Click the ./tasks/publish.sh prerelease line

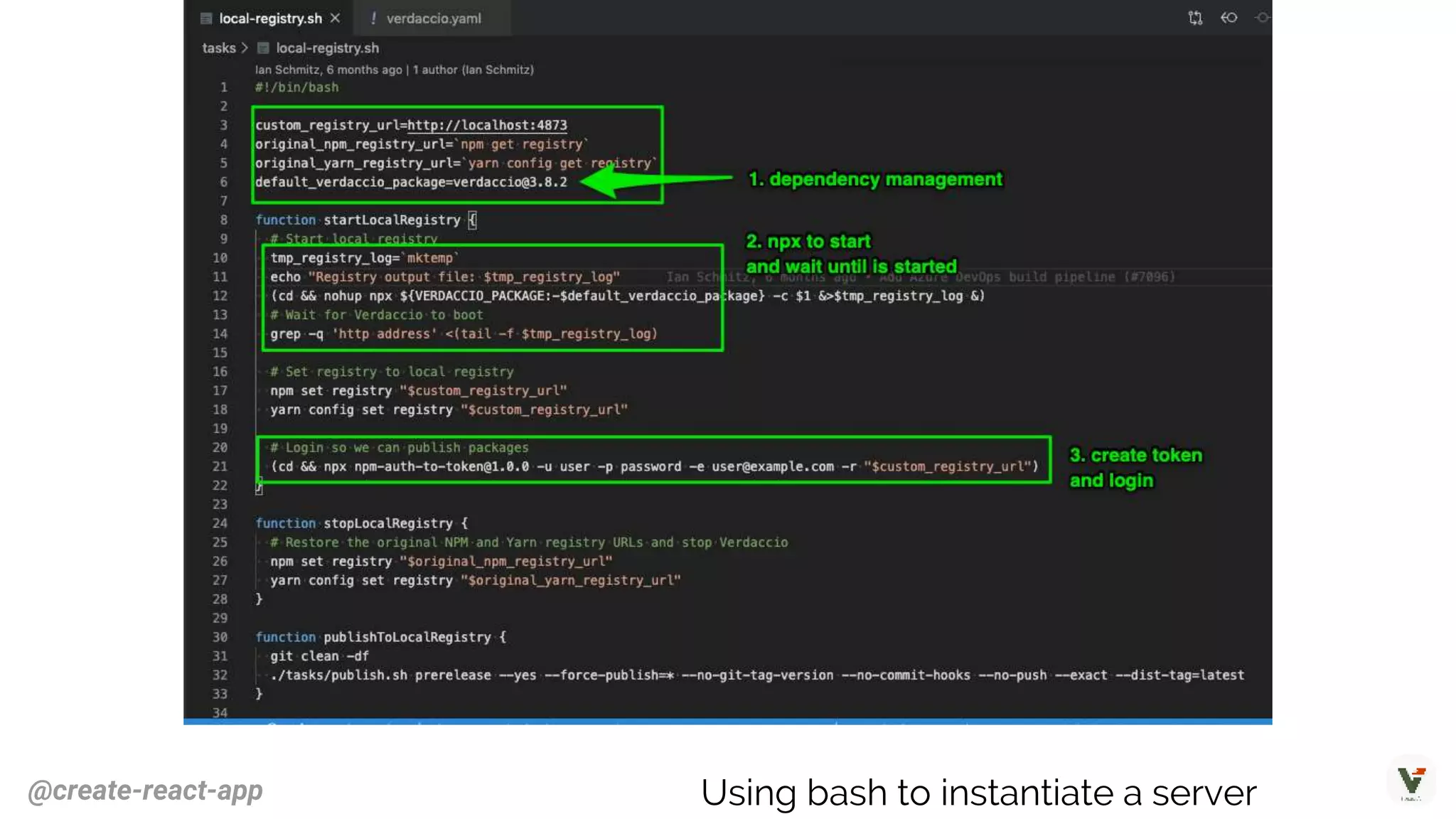tap(757, 675)
